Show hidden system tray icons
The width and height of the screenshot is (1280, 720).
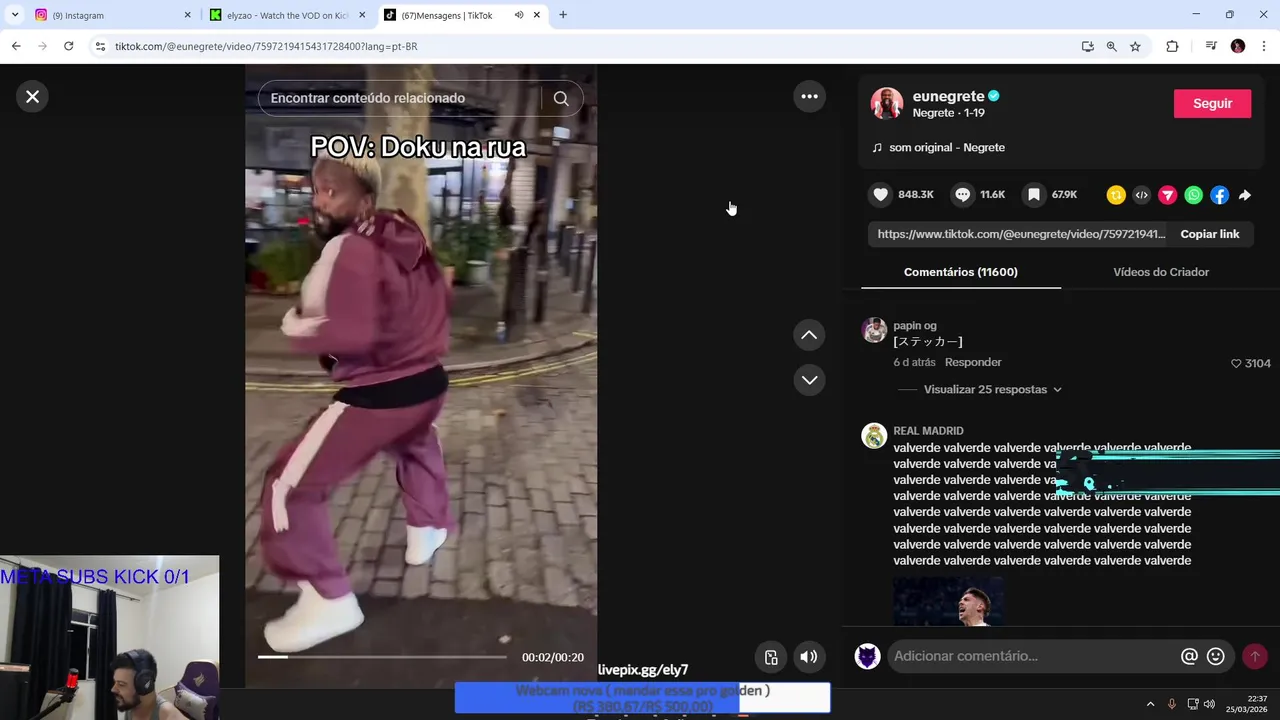click(x=1150, y=704)
